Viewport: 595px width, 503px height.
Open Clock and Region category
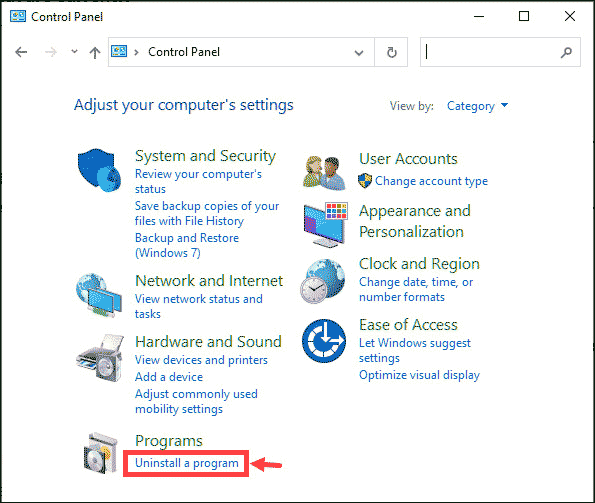point(419,264)
